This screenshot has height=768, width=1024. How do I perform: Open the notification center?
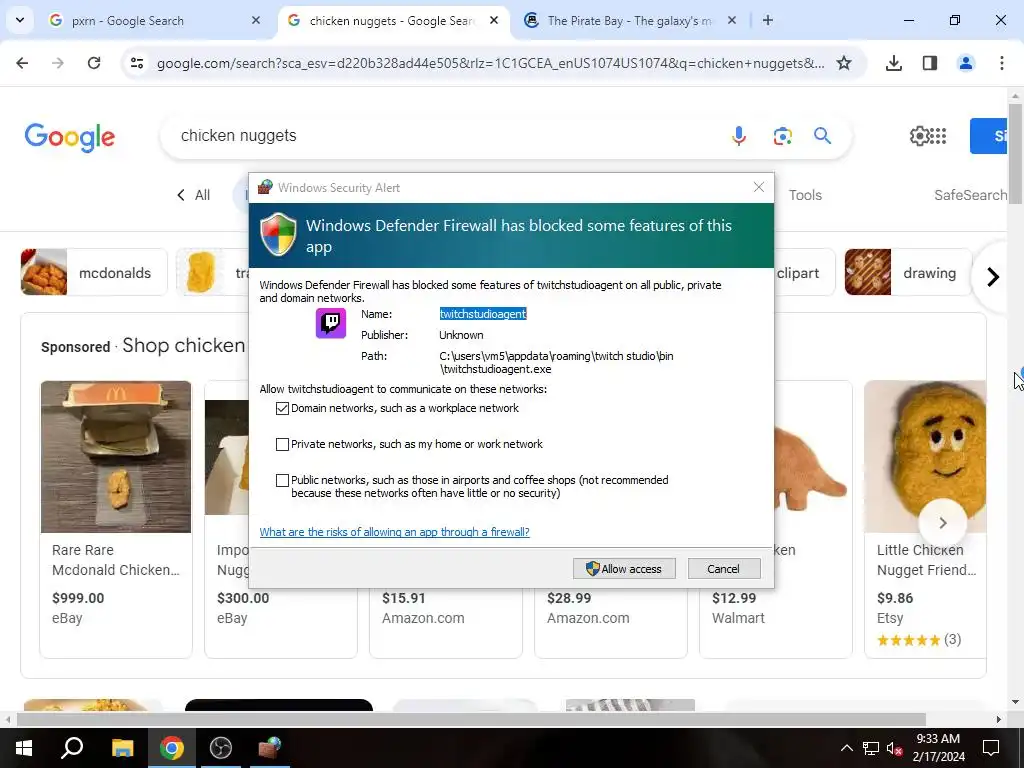[991, 748]
